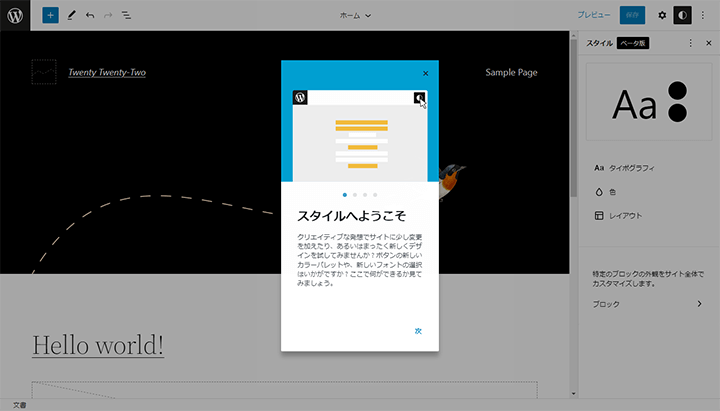
Task: Click the Redo arrow in toolbar
Action: coord(108,15)
